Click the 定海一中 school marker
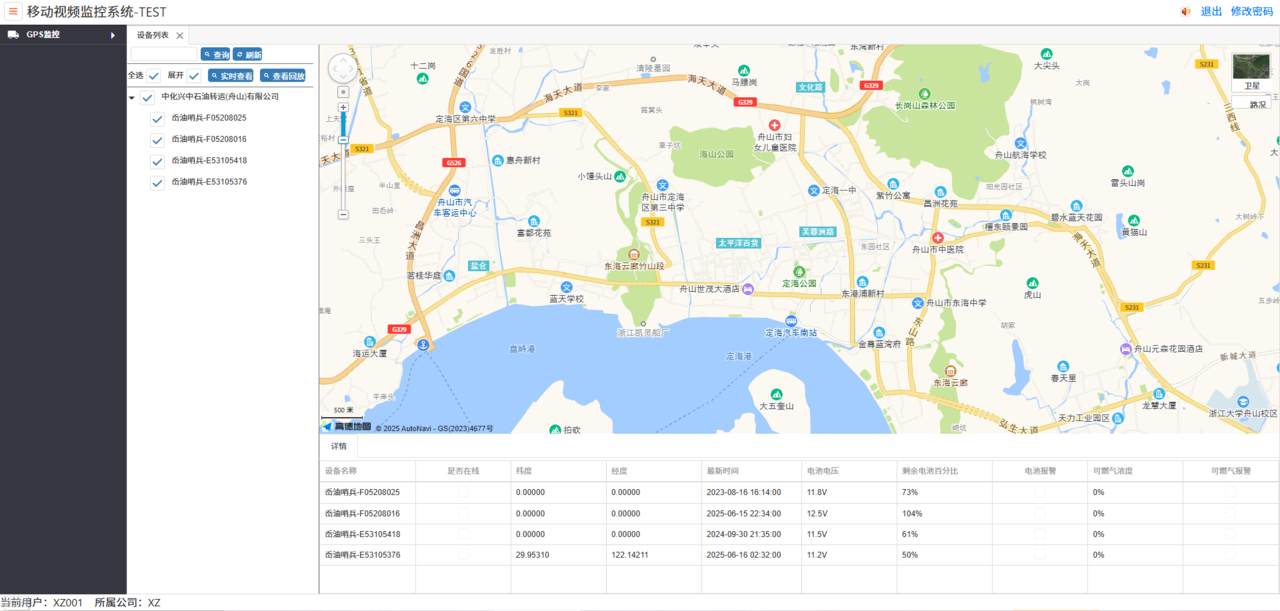 (x=813, y=190)
